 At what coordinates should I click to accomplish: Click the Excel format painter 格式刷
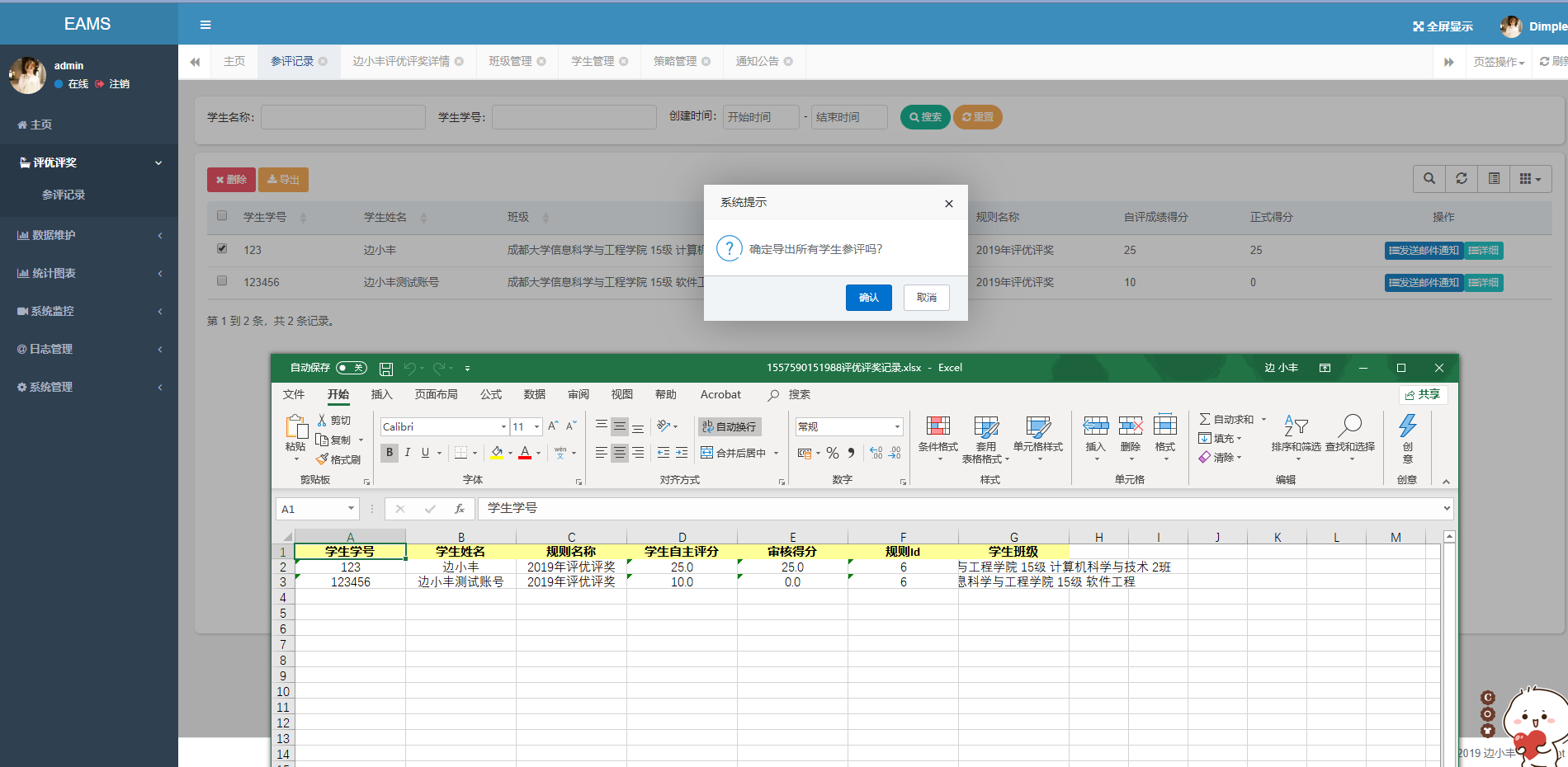pos(338,459)
